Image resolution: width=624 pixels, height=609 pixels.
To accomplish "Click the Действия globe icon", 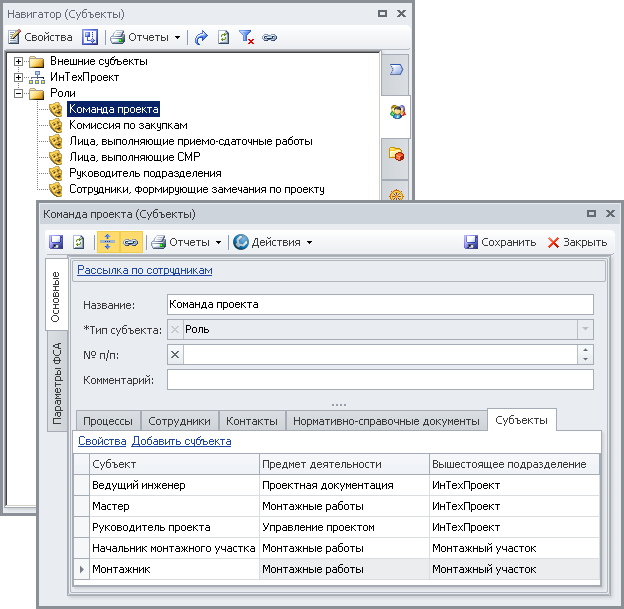I will click(x=241, y=242).
